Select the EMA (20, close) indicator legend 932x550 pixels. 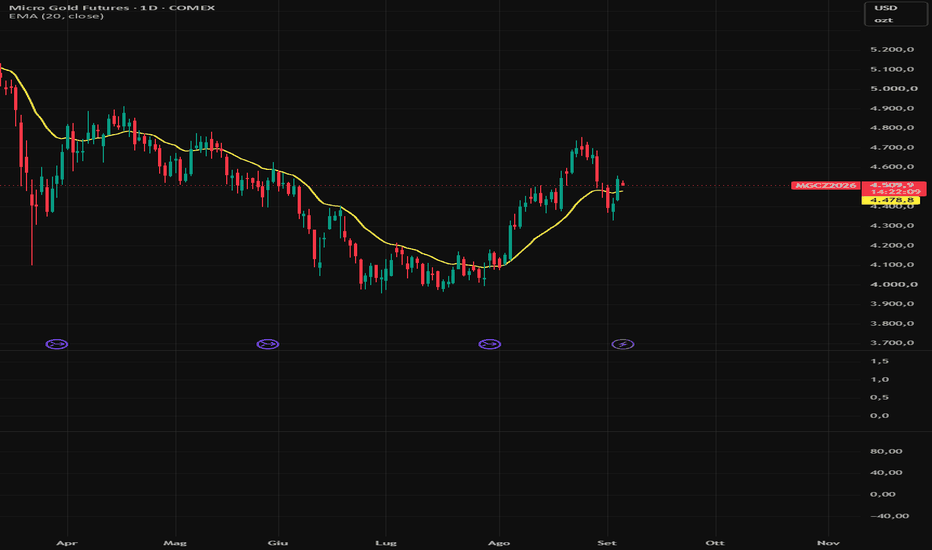(x=56, y=16)
